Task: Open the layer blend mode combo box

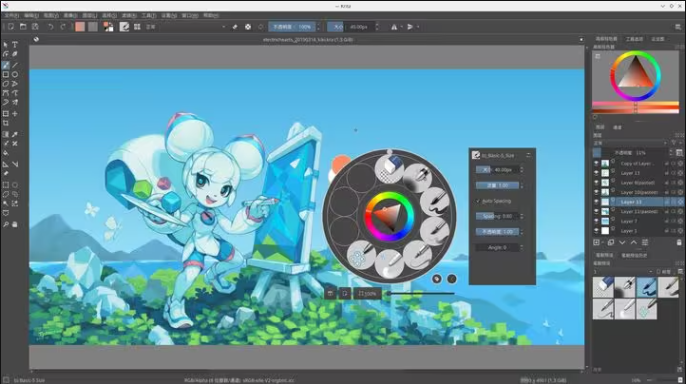Action: pos(630,143)
